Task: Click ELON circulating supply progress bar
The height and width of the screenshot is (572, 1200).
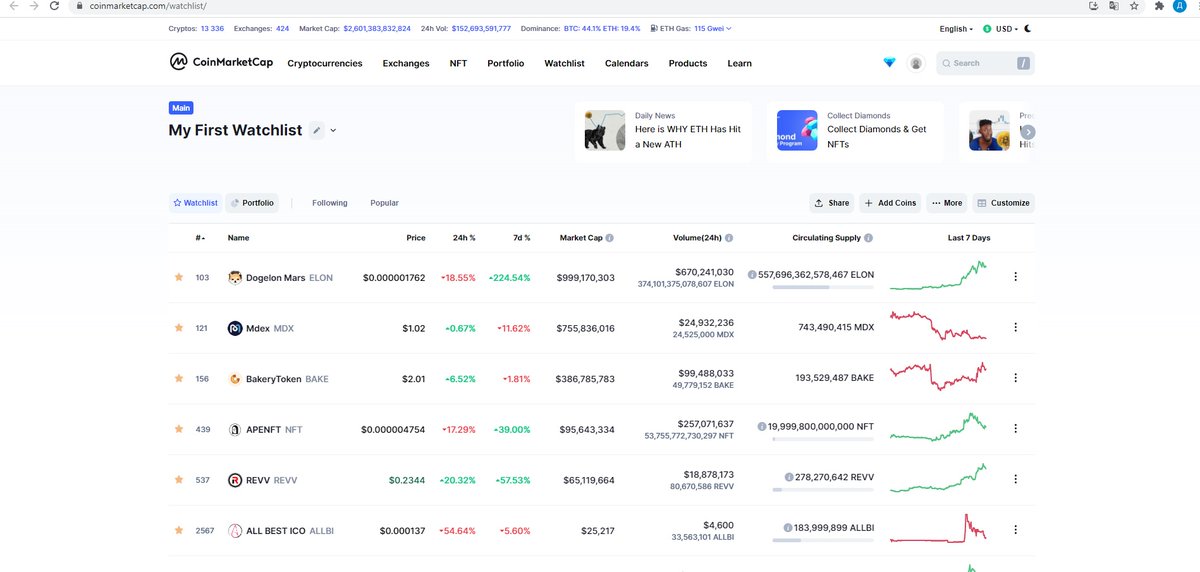Action: pos(823,287)
